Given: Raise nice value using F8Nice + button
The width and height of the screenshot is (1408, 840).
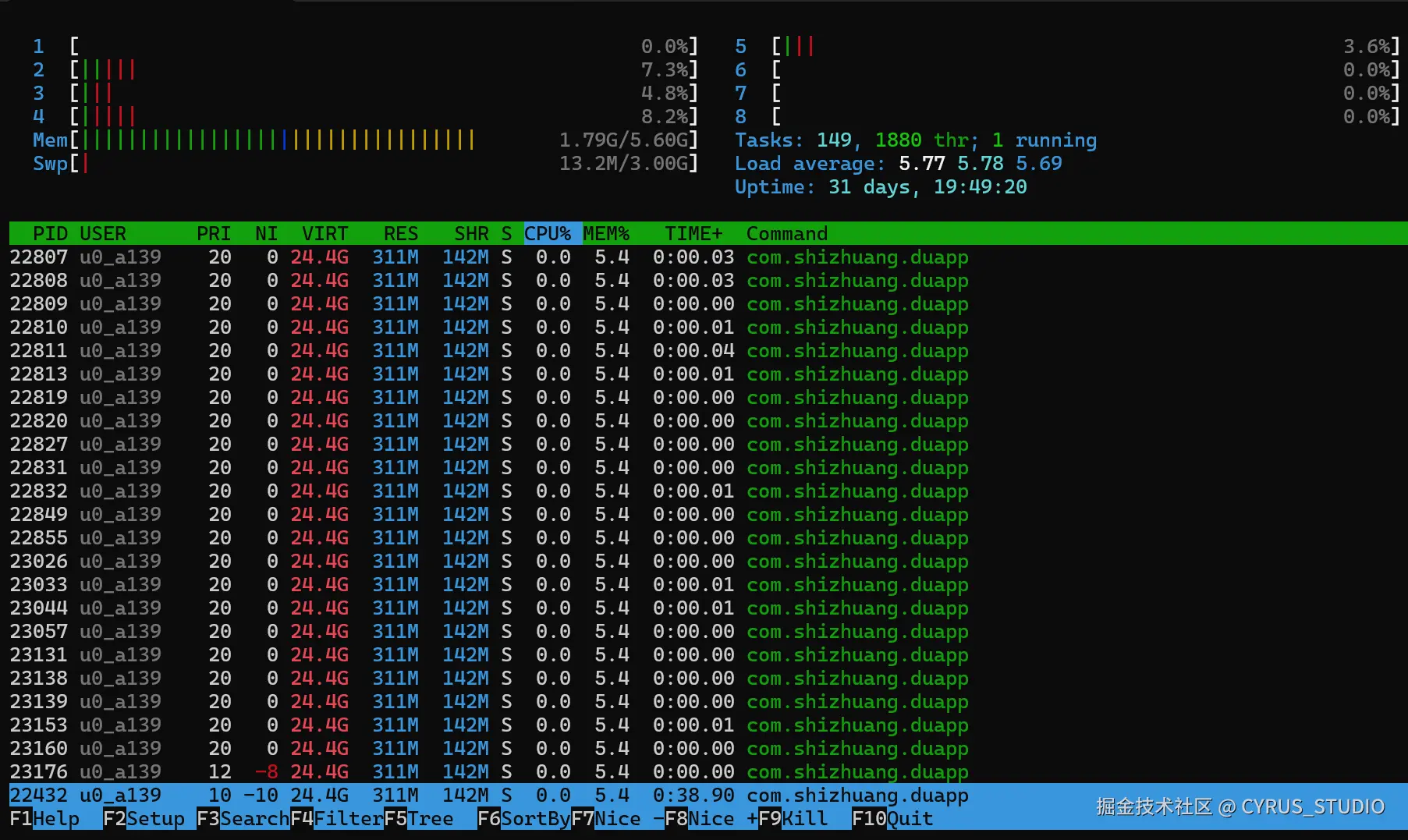Looking at the screenshot, I should pyautogui.click(x=711, y=818).
